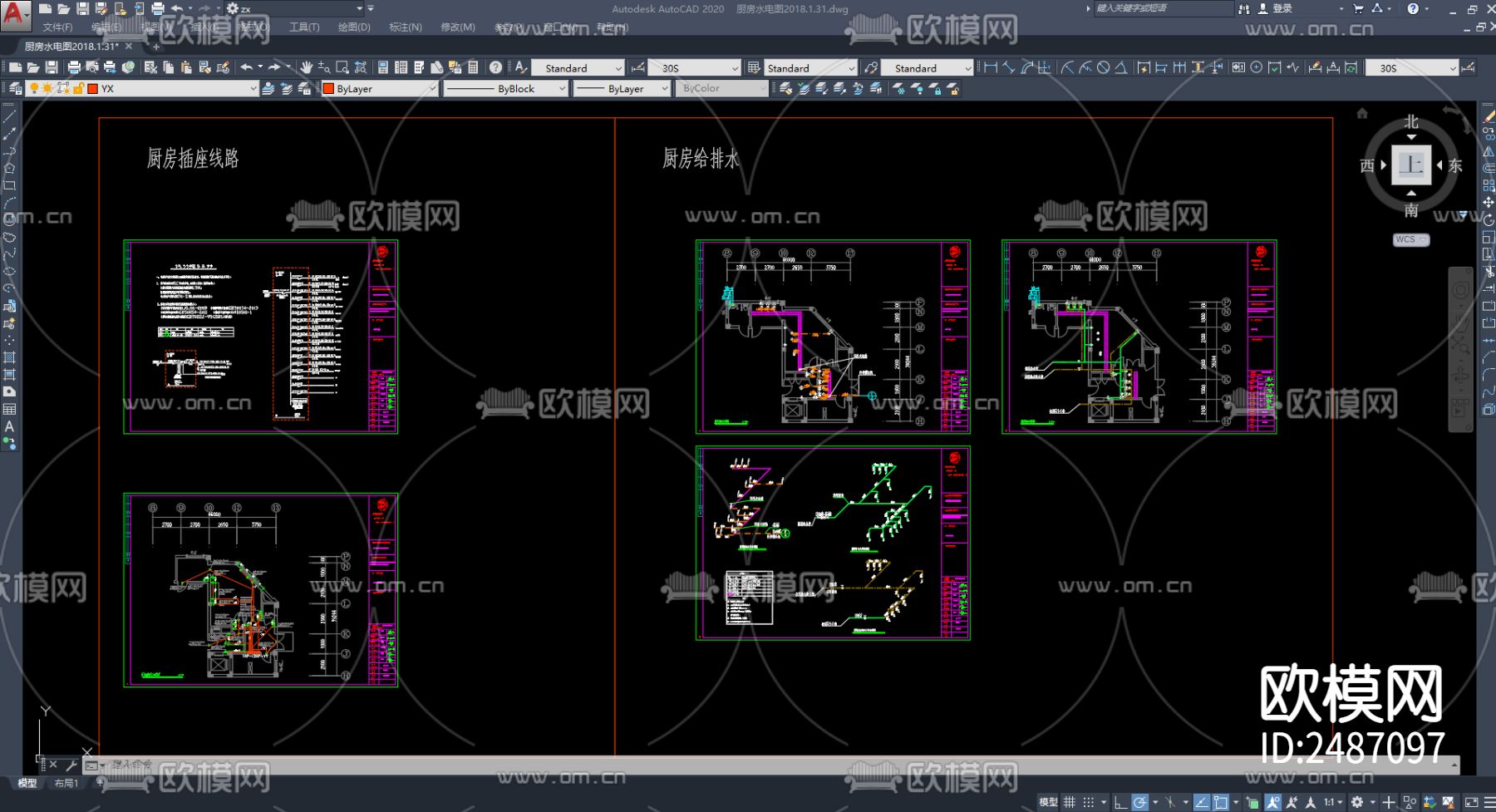
Task: Open the ByBlock linetype dropdown
Action: [506, 88]
